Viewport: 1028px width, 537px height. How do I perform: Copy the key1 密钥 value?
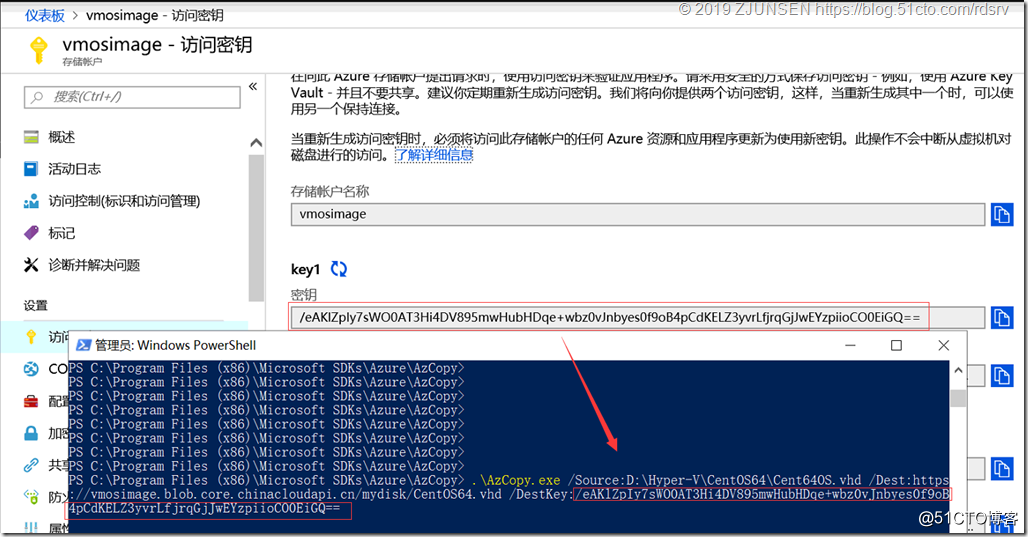(x=1002, y=317)
